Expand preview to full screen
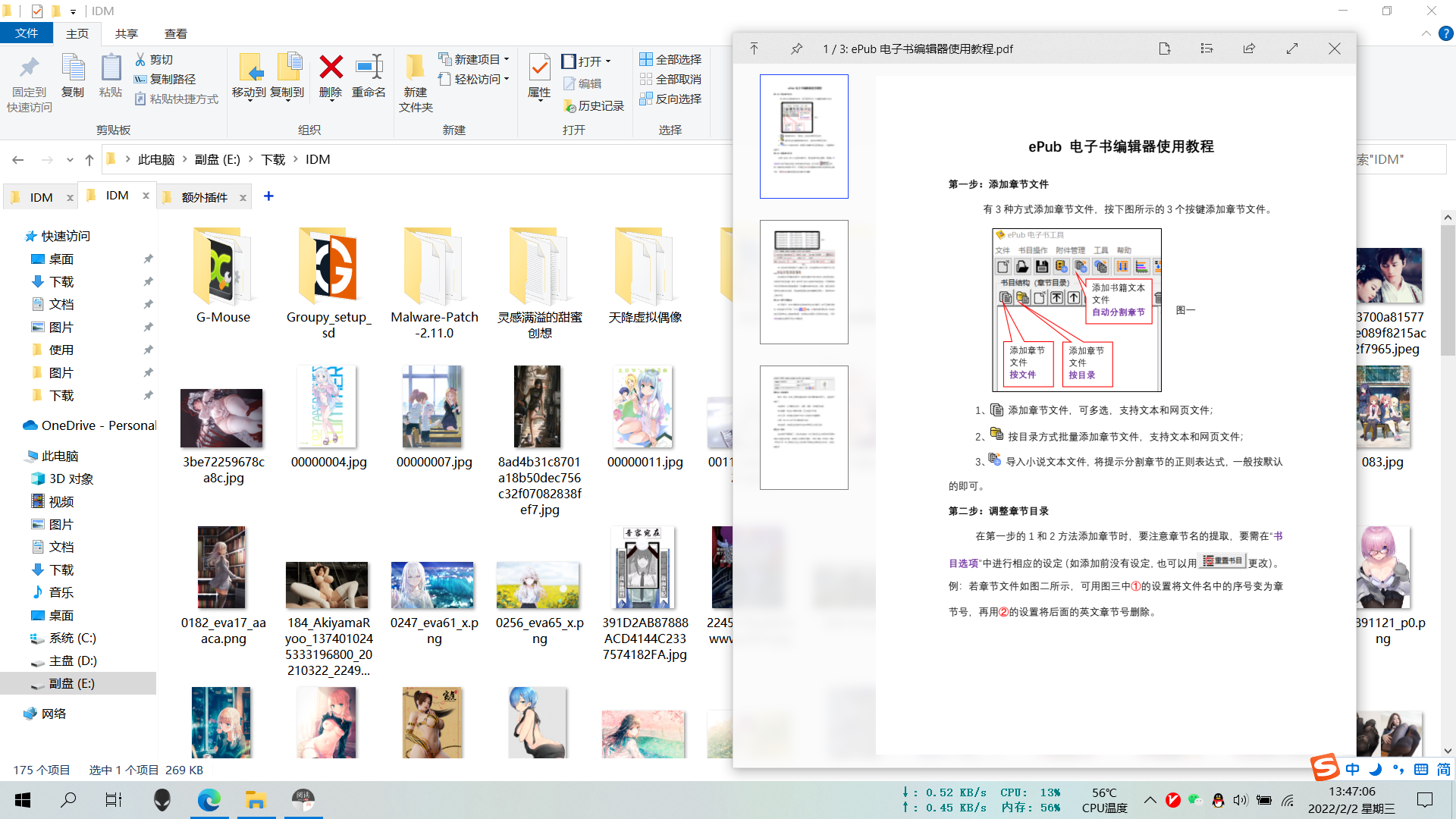Image resolution: width=1456 pixels, height=819 pixels. (x=1292, y=49)
